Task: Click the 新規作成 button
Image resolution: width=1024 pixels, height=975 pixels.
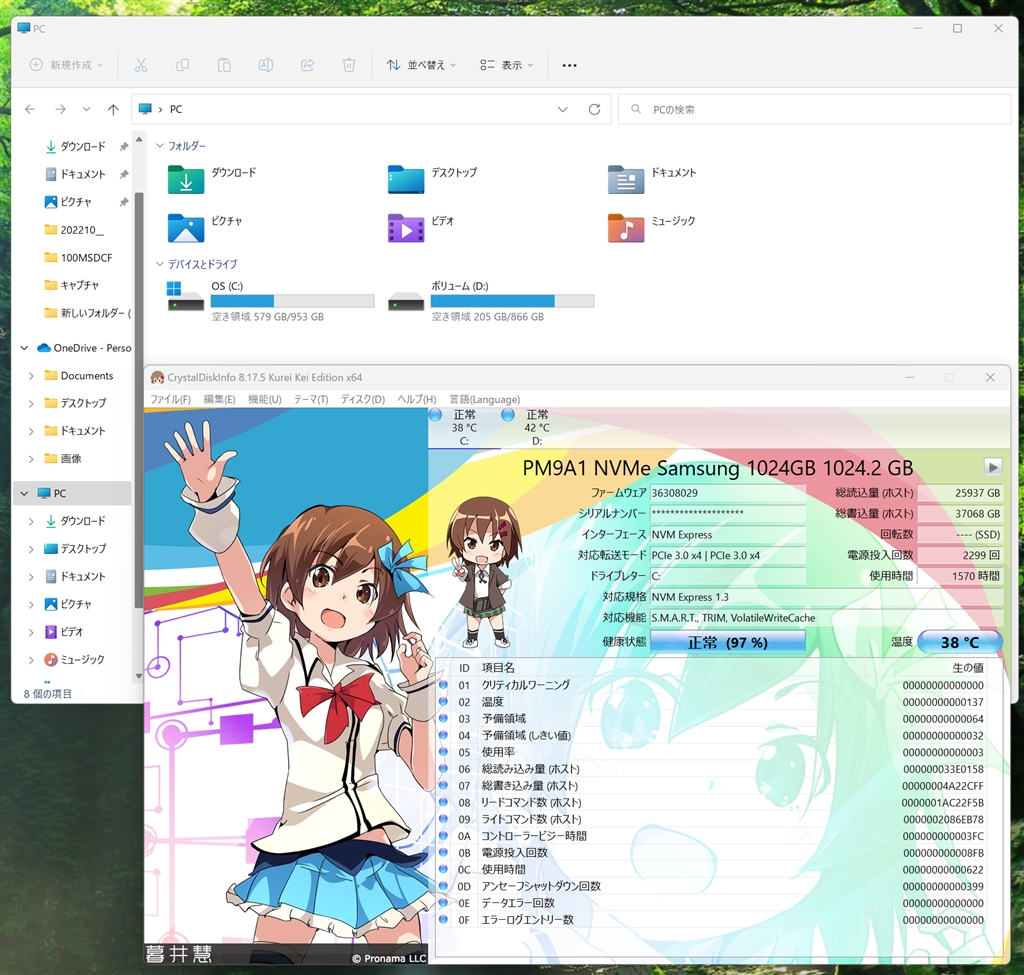Action: point(67,65)
